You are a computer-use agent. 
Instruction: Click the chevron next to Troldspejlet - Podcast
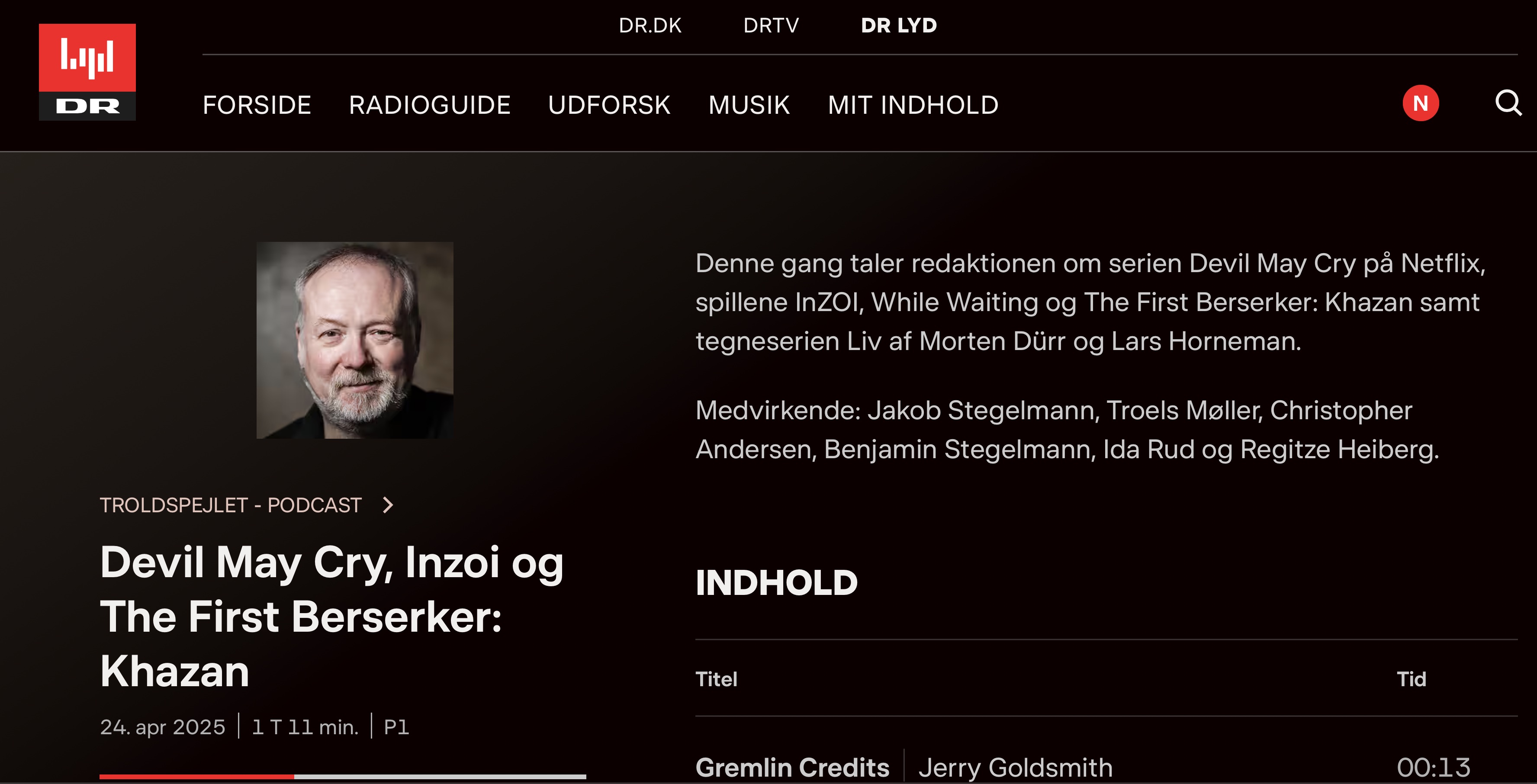click(388, 505)
